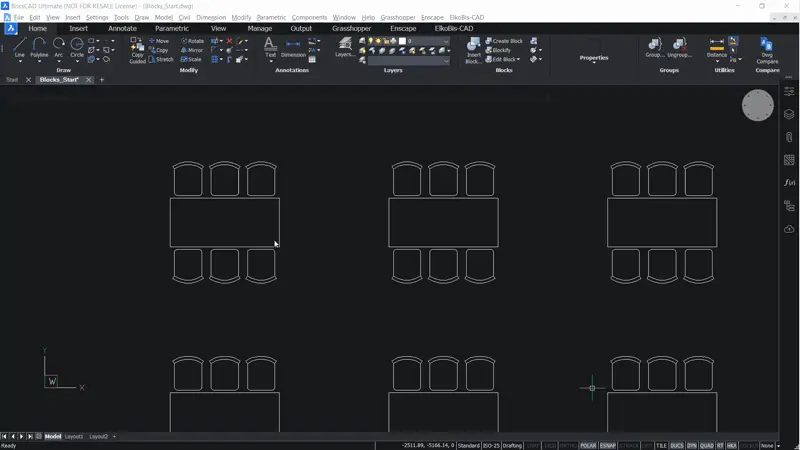The width and height of the screenshot is (800, 450).
Task: Click the red X Erase tool
Action: click(x=229, y=41)
